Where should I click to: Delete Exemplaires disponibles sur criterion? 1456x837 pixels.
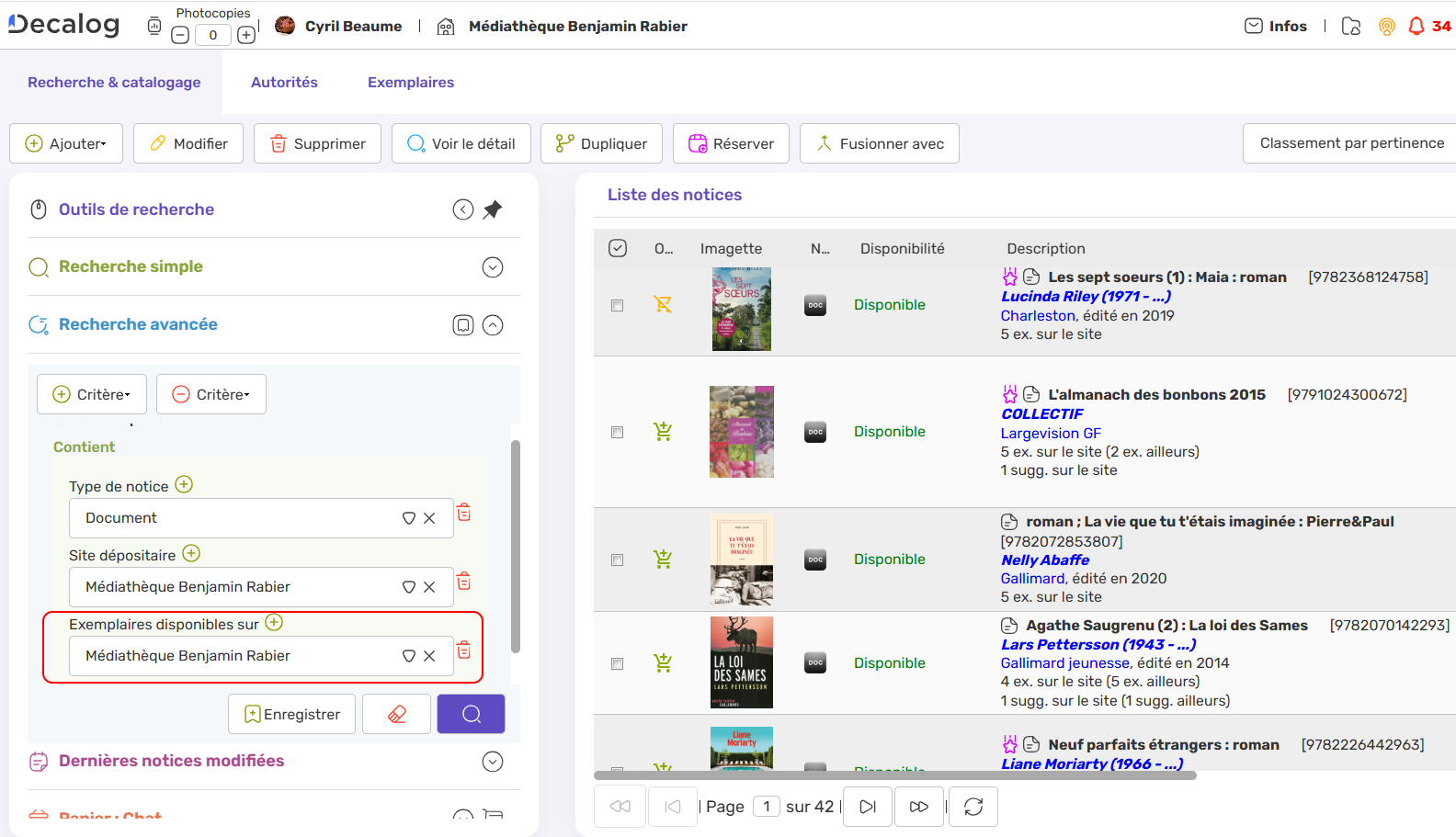click(x=464, y=650)
